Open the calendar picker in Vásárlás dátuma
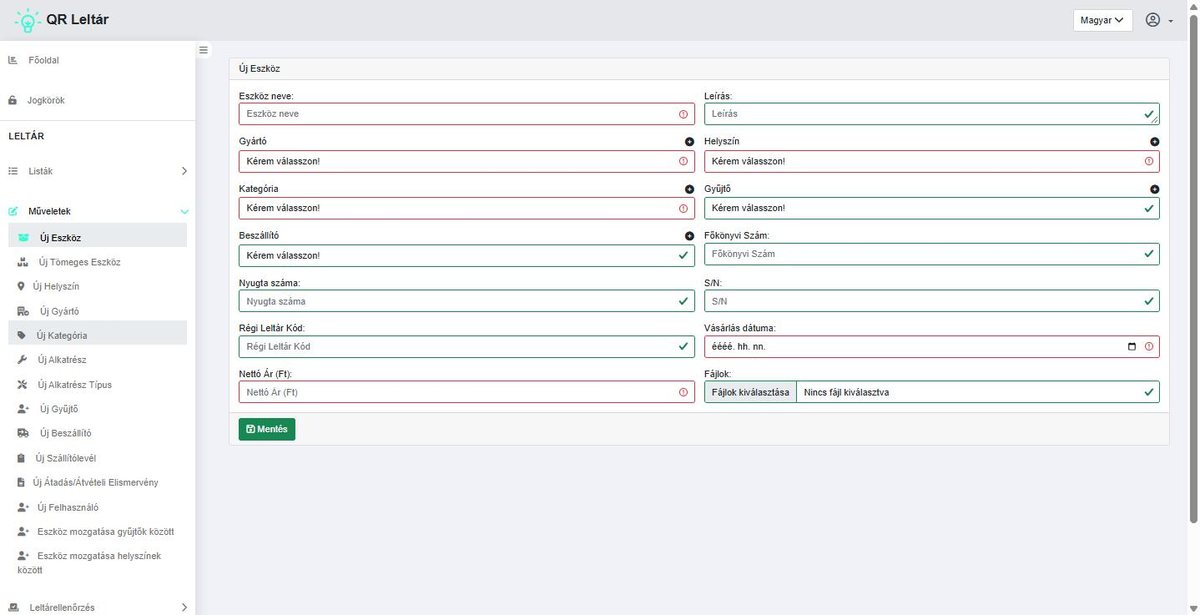The height and width of the screenshot is (615, 1200). coord(1132,347)
